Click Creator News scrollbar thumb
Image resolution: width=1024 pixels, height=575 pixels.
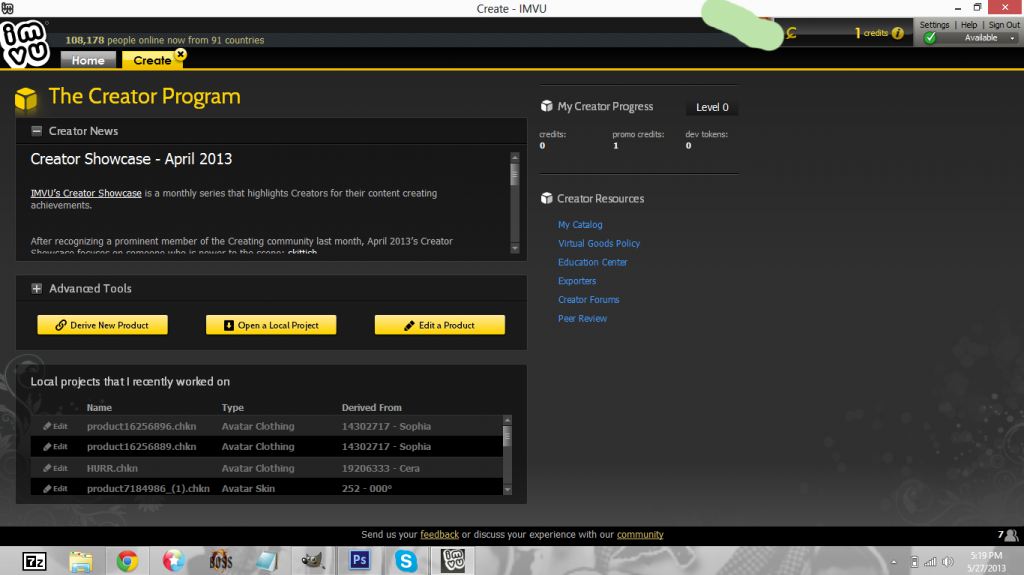click(515, 174)
